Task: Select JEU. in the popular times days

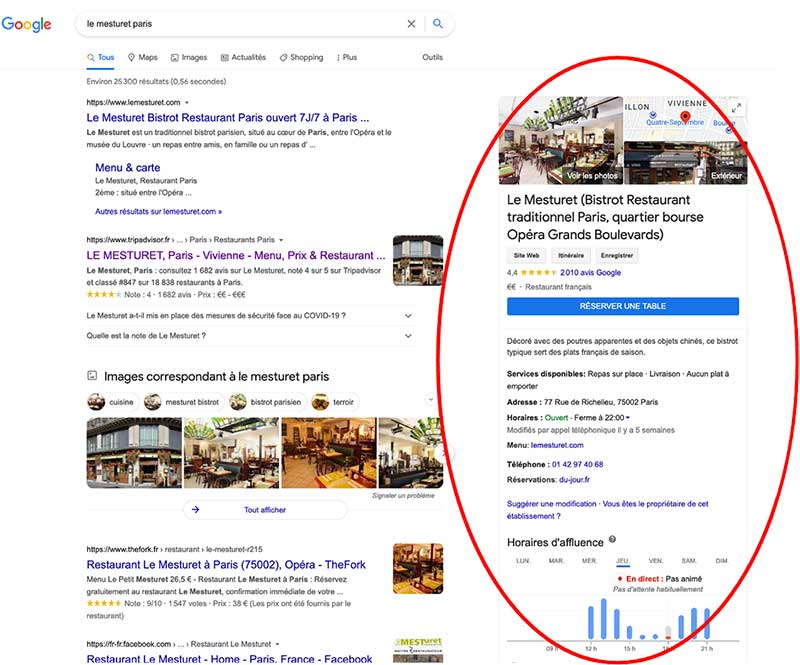Action: coord(623,561)
